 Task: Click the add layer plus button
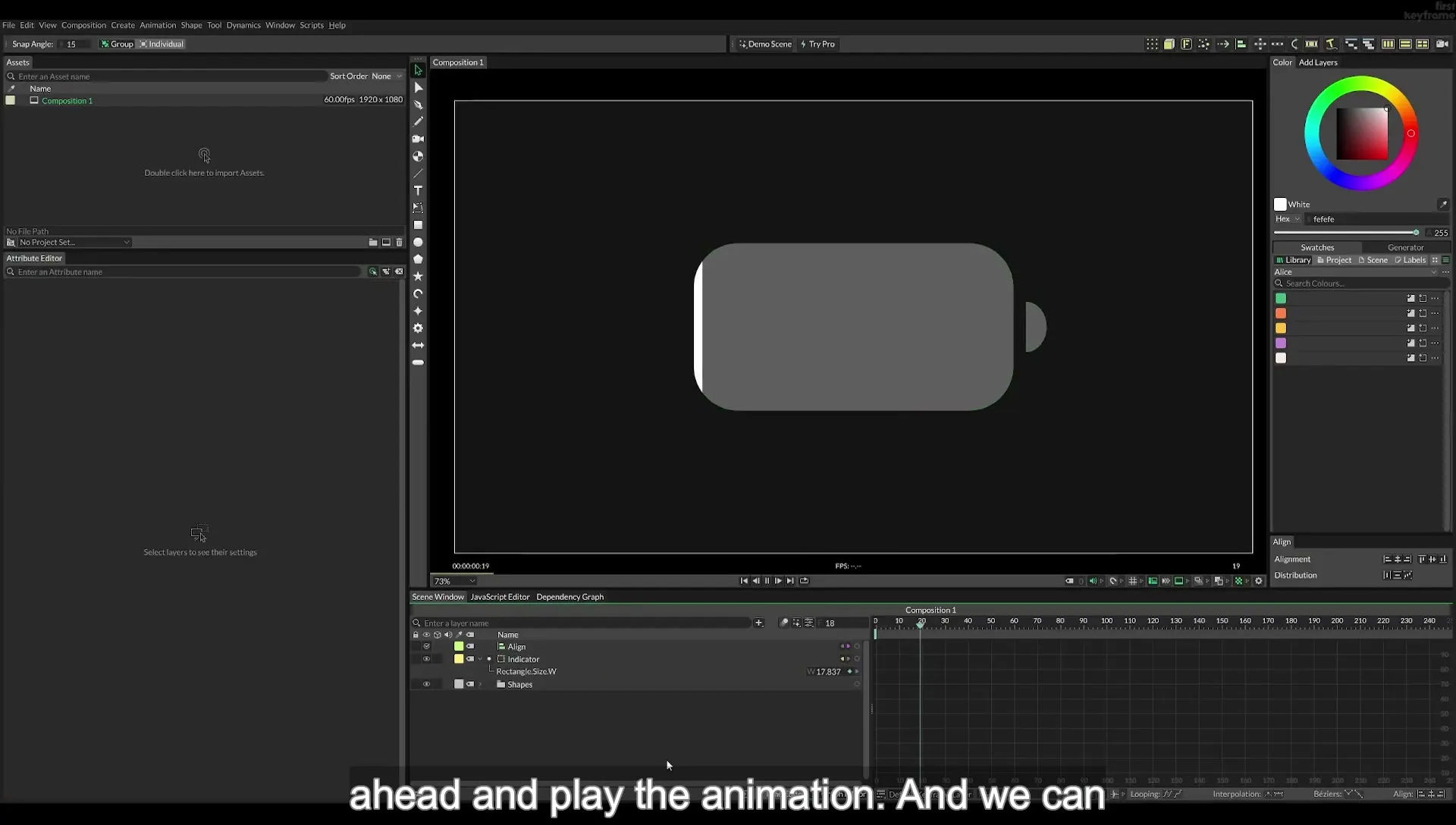pyautogui.click(x=758, y=623)
